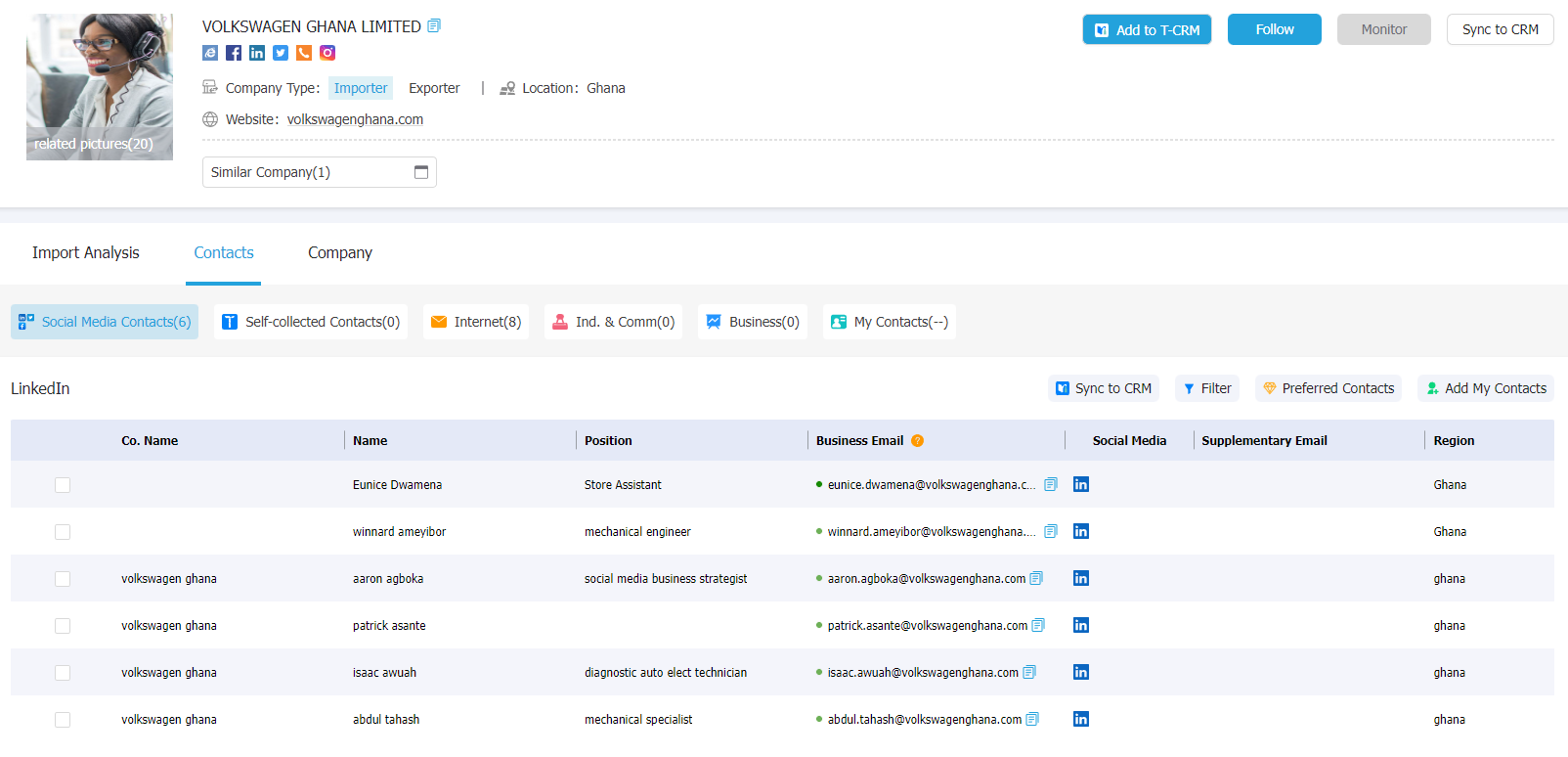Click 'diagnostic auto elect technician' cell

coord(666,673)
